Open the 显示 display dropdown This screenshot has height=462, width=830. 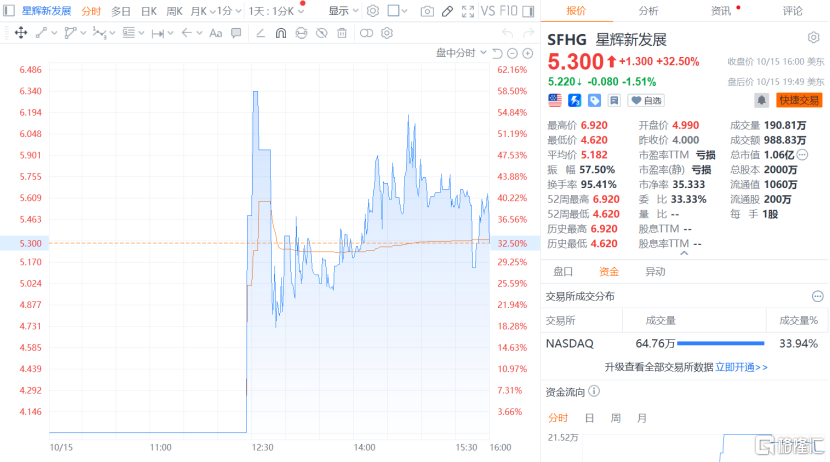343,11
